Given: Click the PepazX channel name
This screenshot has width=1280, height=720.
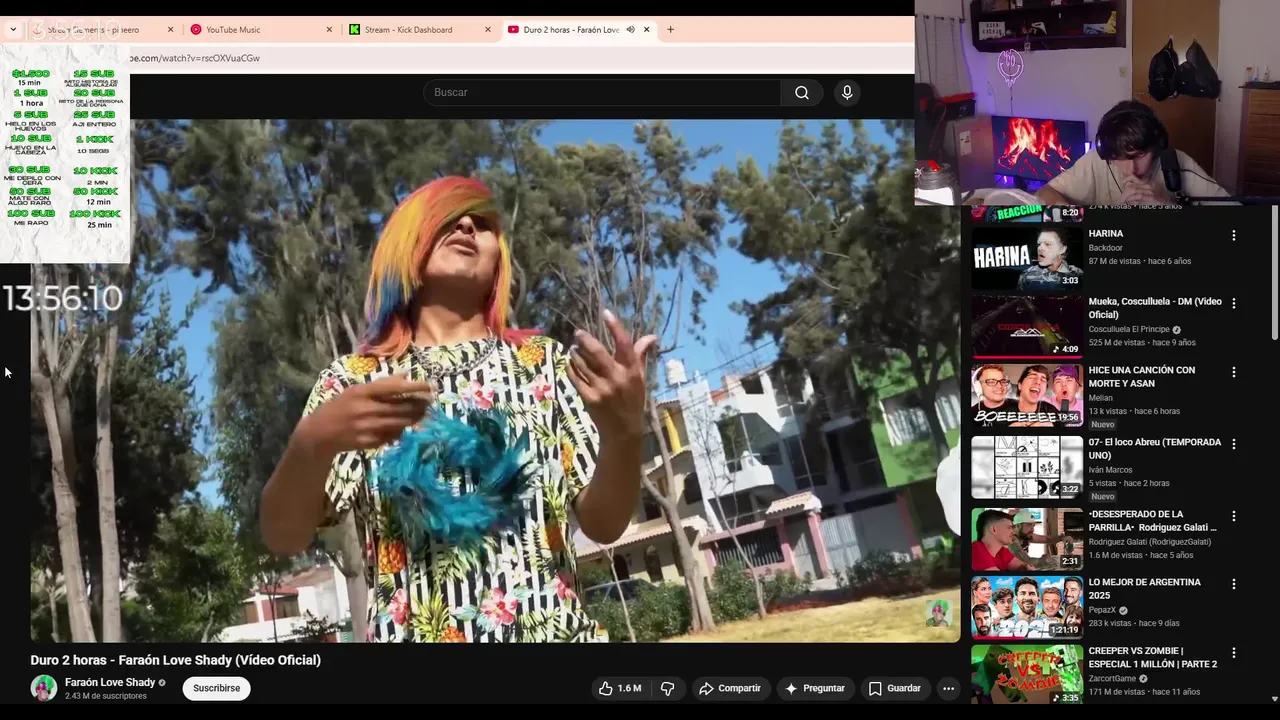Looking at the screenshot, I should point(1102,610).
